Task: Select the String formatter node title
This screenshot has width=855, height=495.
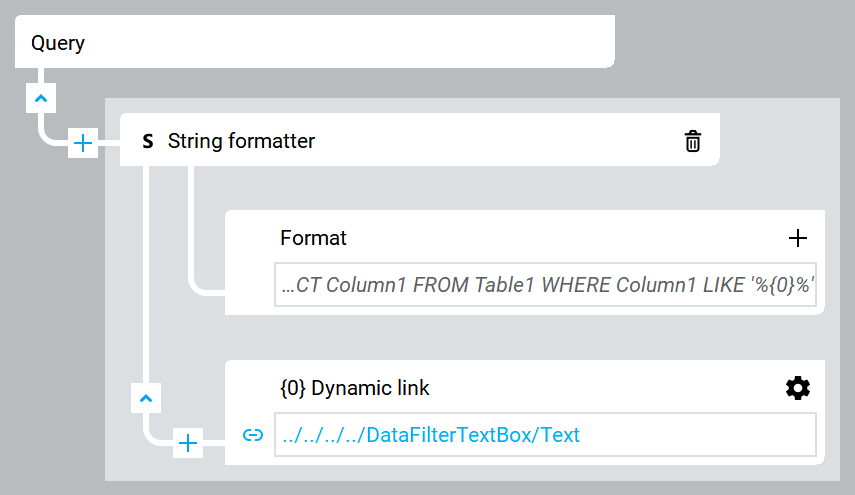Action: pos(241,141)
